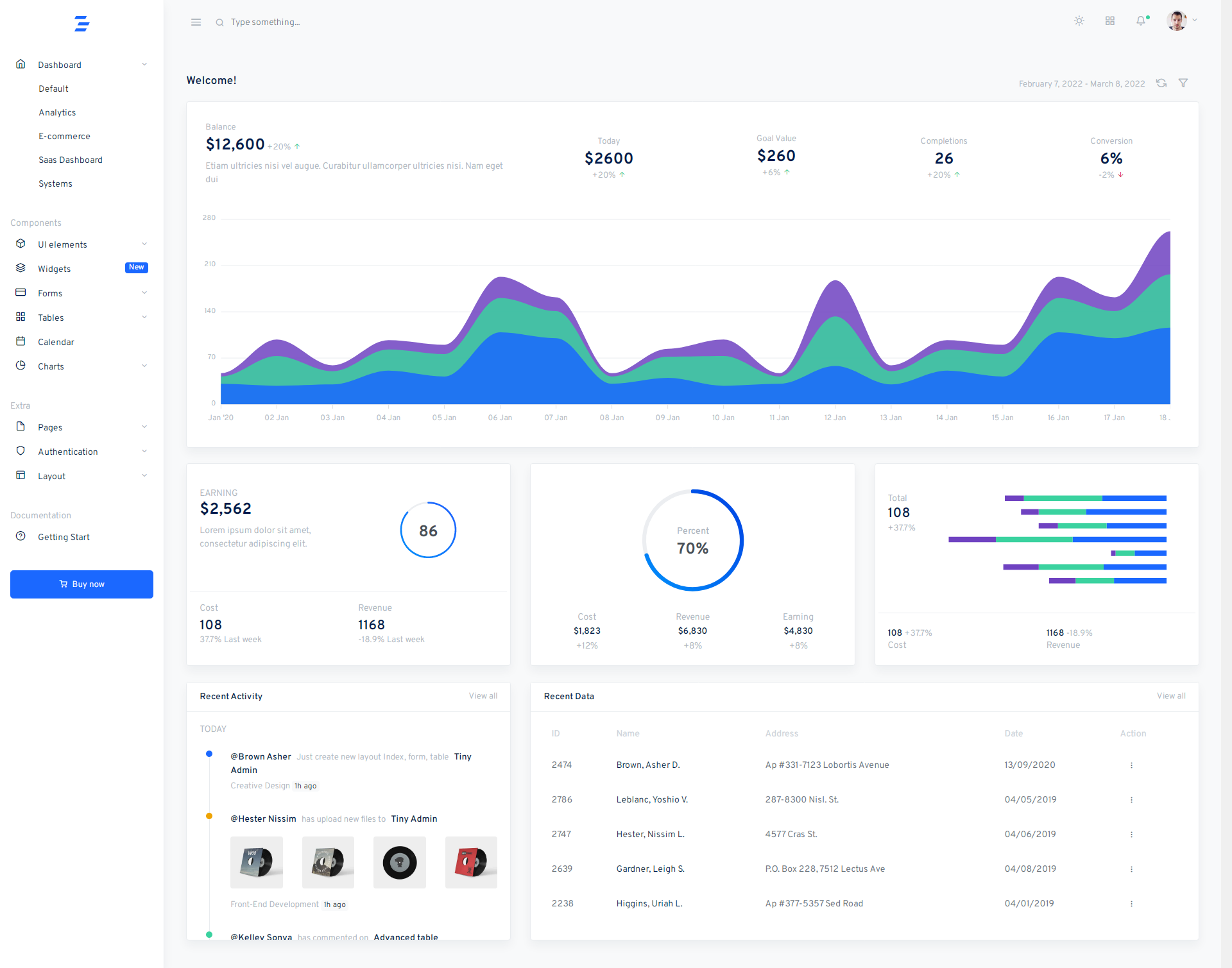Click the hamburger menu icon

click(x=196, y=22)
